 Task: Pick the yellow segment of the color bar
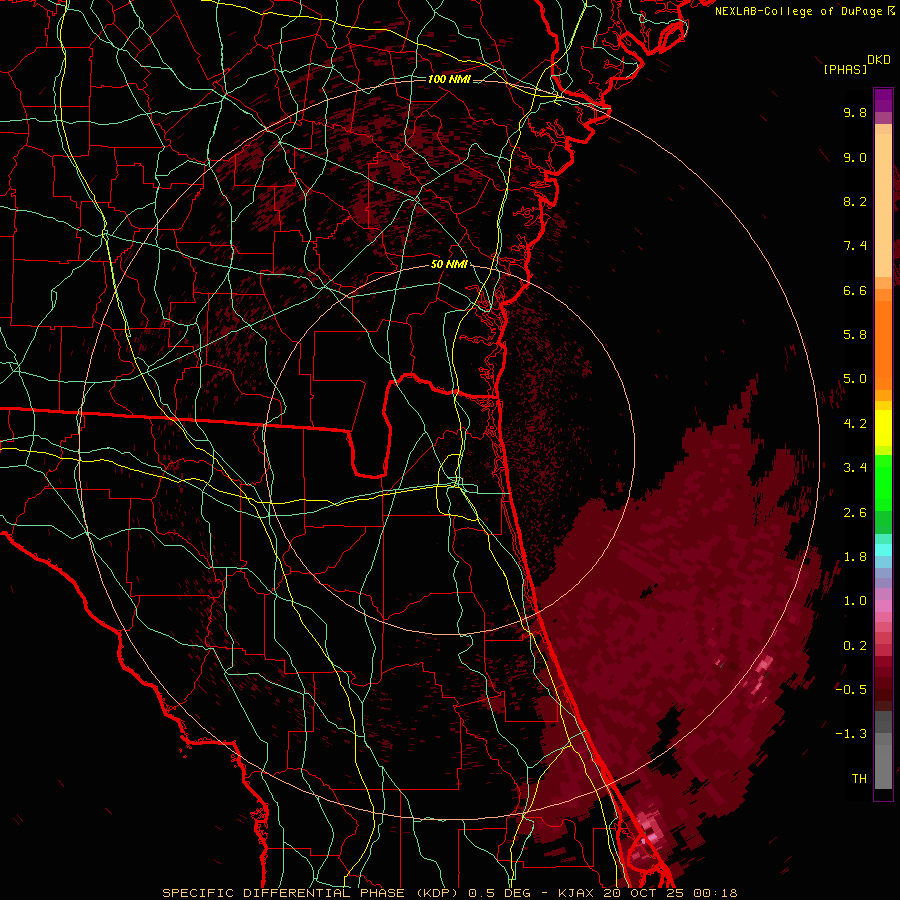(883, 428)
